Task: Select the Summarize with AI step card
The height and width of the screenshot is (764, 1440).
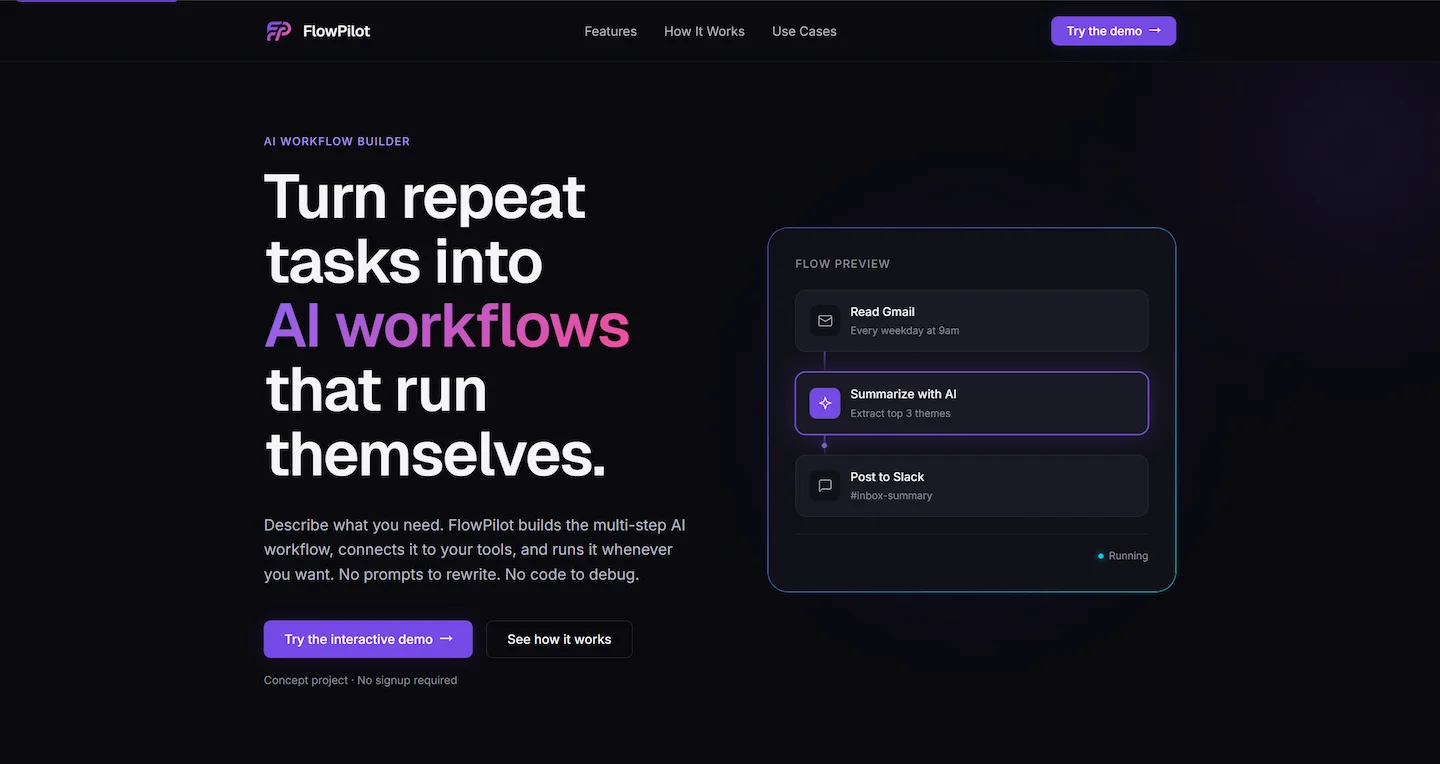Action: pos(971,403)
